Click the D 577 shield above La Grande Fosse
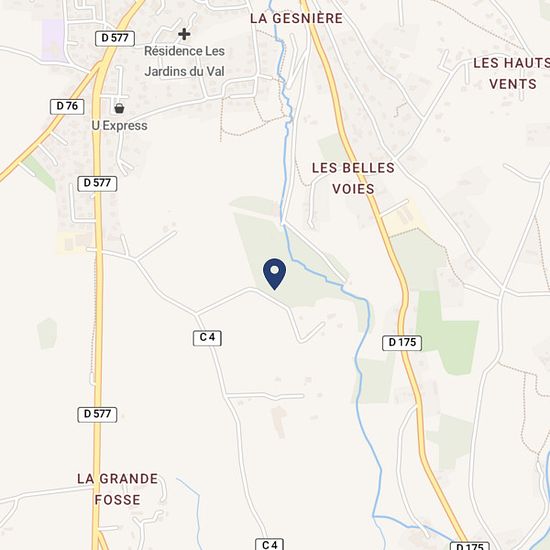Image resolution: width=550 pixels, height=550 pixels. coord(97,415)
